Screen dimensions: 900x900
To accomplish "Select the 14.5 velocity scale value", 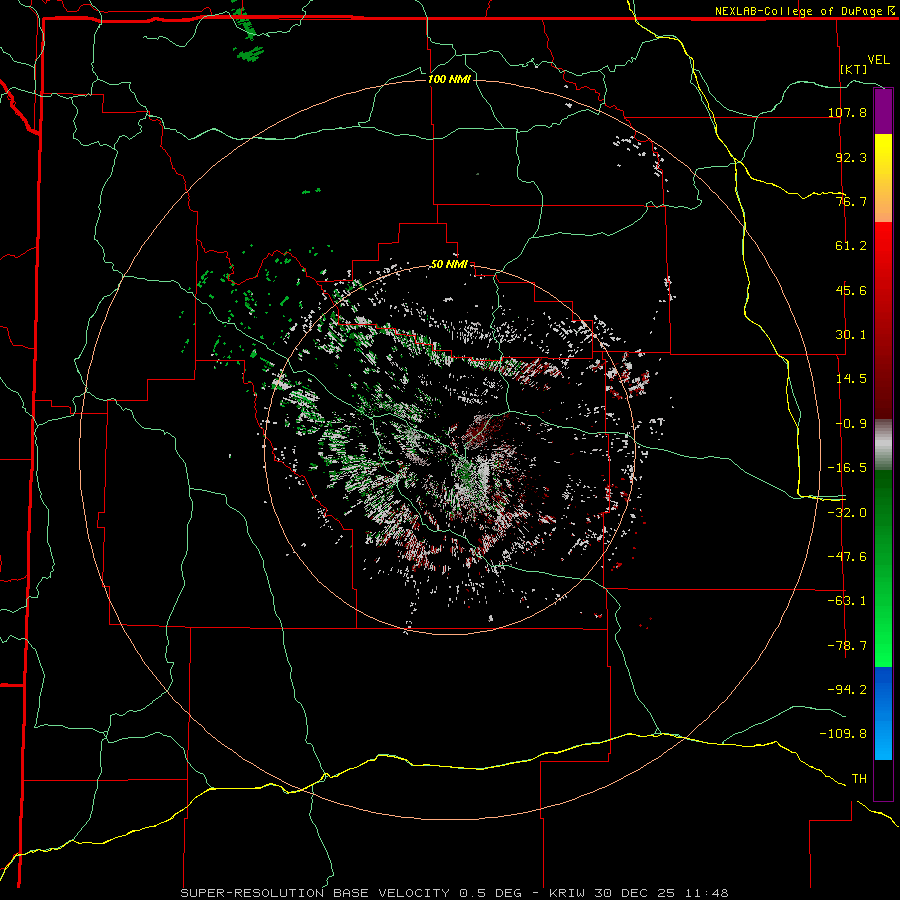I will point(851,379).
